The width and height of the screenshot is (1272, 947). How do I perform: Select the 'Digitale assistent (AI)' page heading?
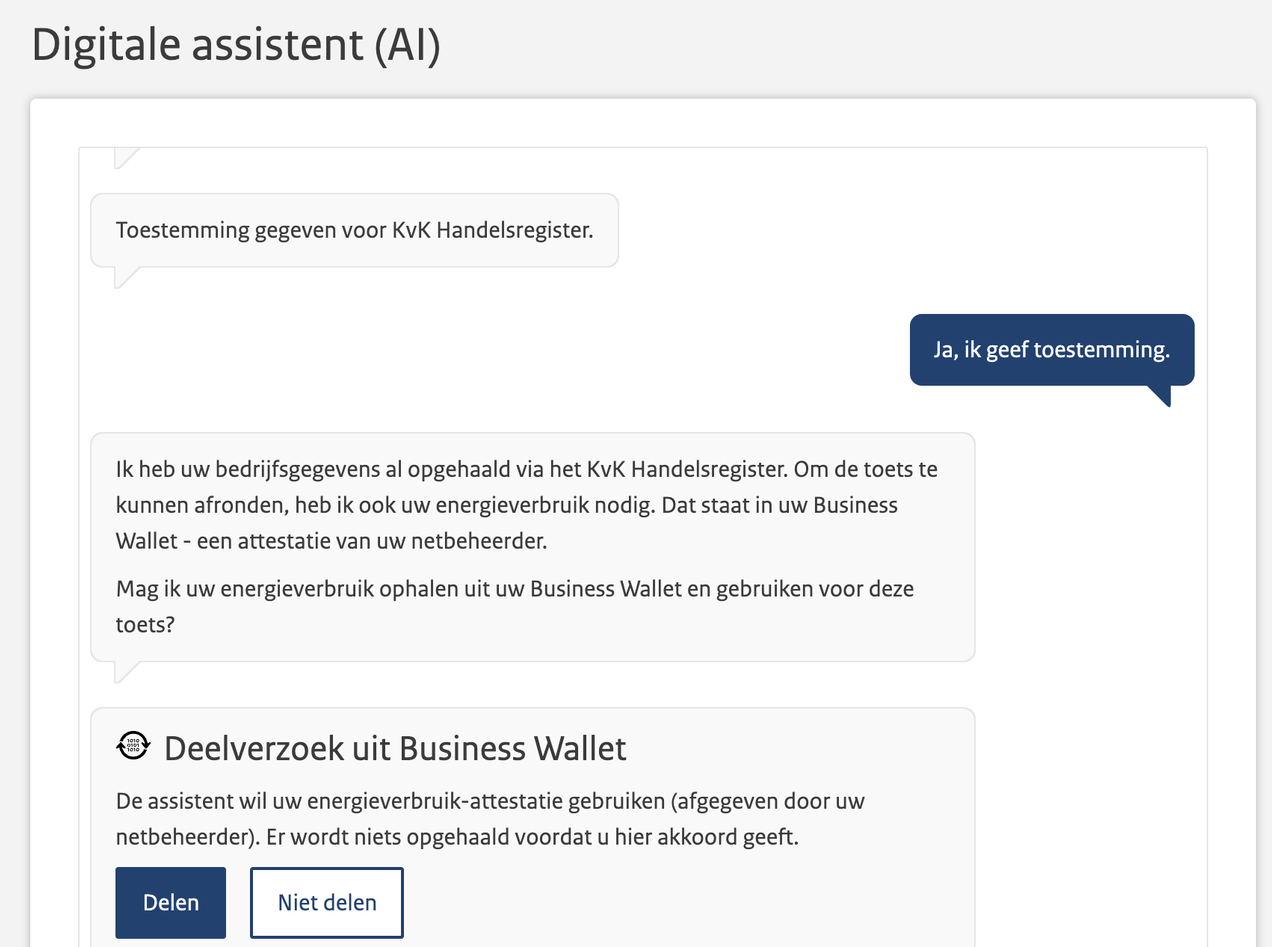pos(236,47)
